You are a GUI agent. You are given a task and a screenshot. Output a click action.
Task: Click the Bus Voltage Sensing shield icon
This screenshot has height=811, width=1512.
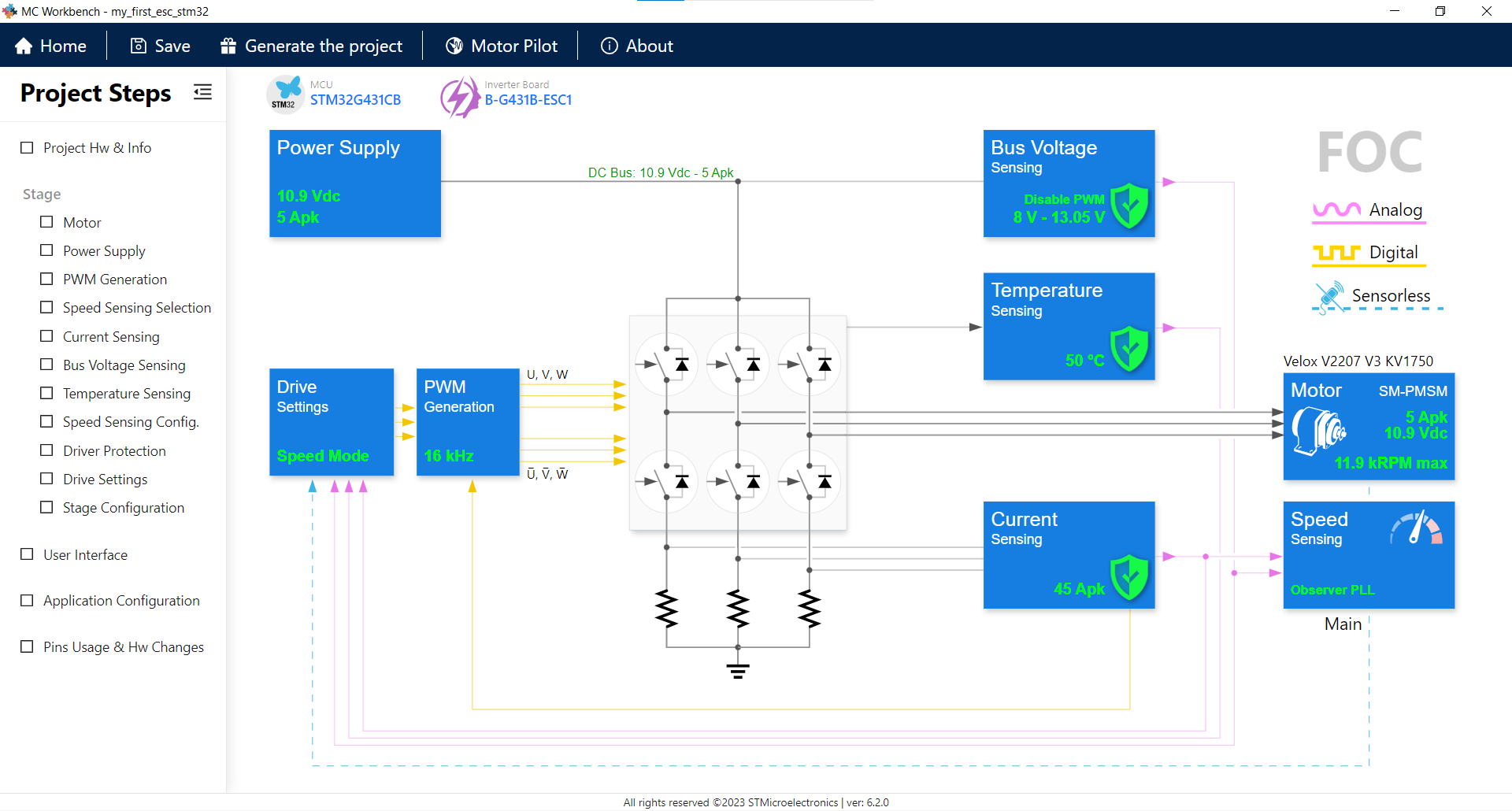pyautogui.click(x=1129, y=206)
